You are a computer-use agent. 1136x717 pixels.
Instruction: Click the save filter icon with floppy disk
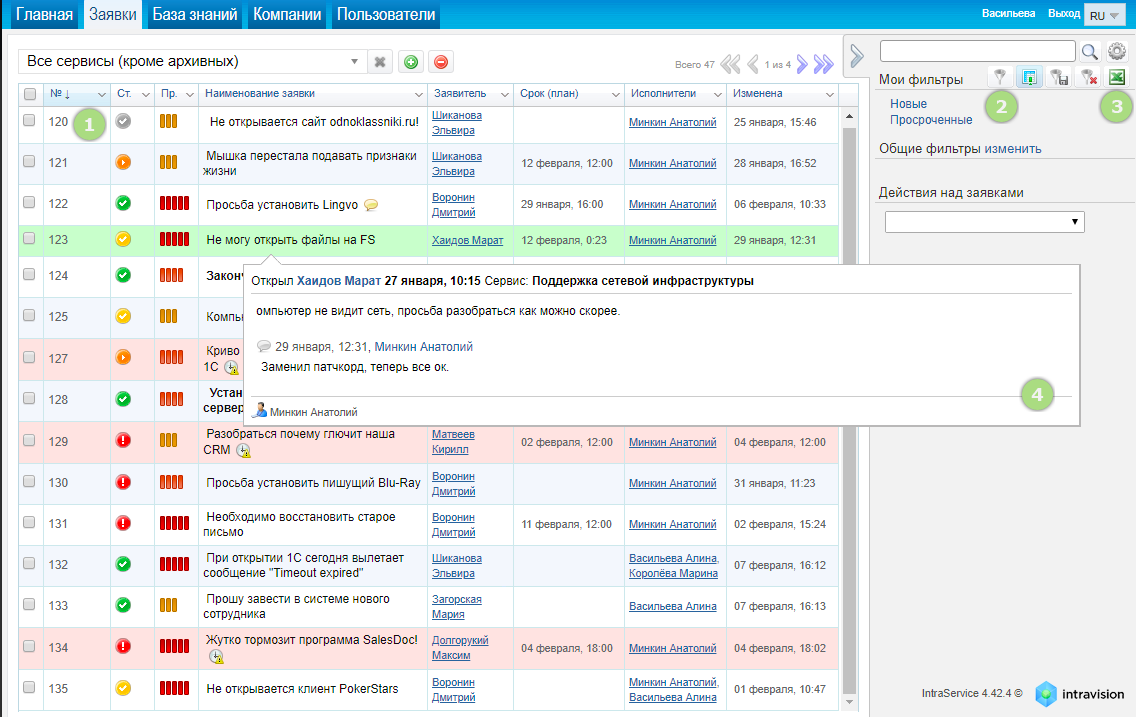1058,78
